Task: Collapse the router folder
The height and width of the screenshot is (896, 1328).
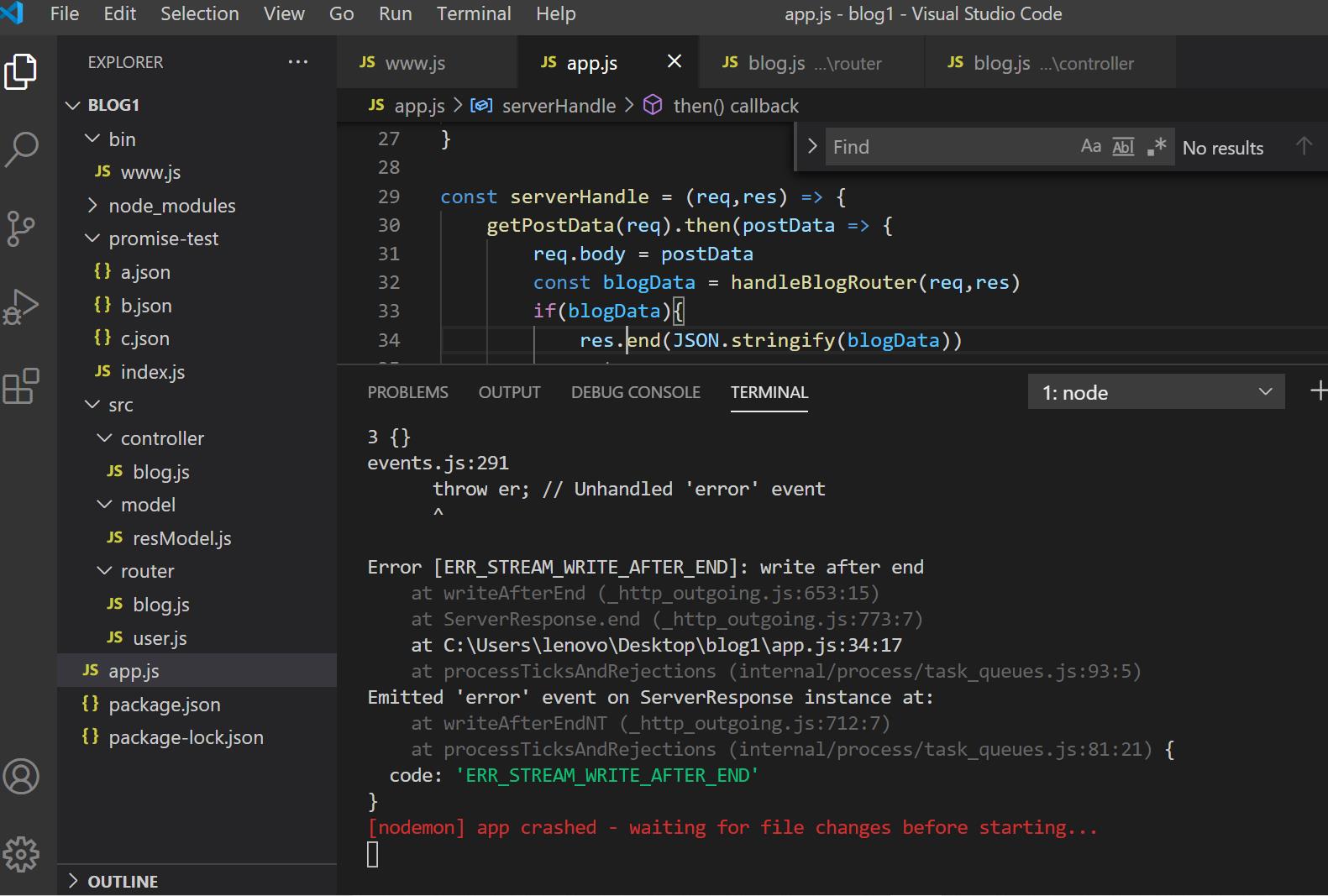Action: coord(105,571)
